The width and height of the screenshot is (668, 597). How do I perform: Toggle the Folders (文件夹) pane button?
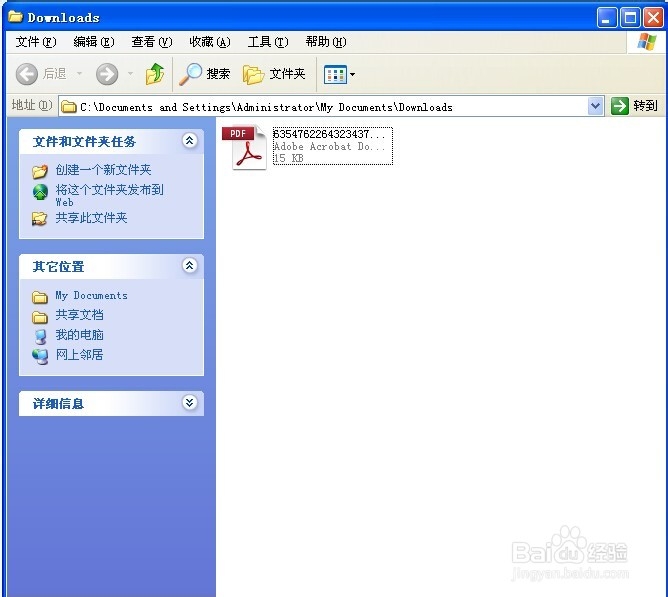click(274, 74)
